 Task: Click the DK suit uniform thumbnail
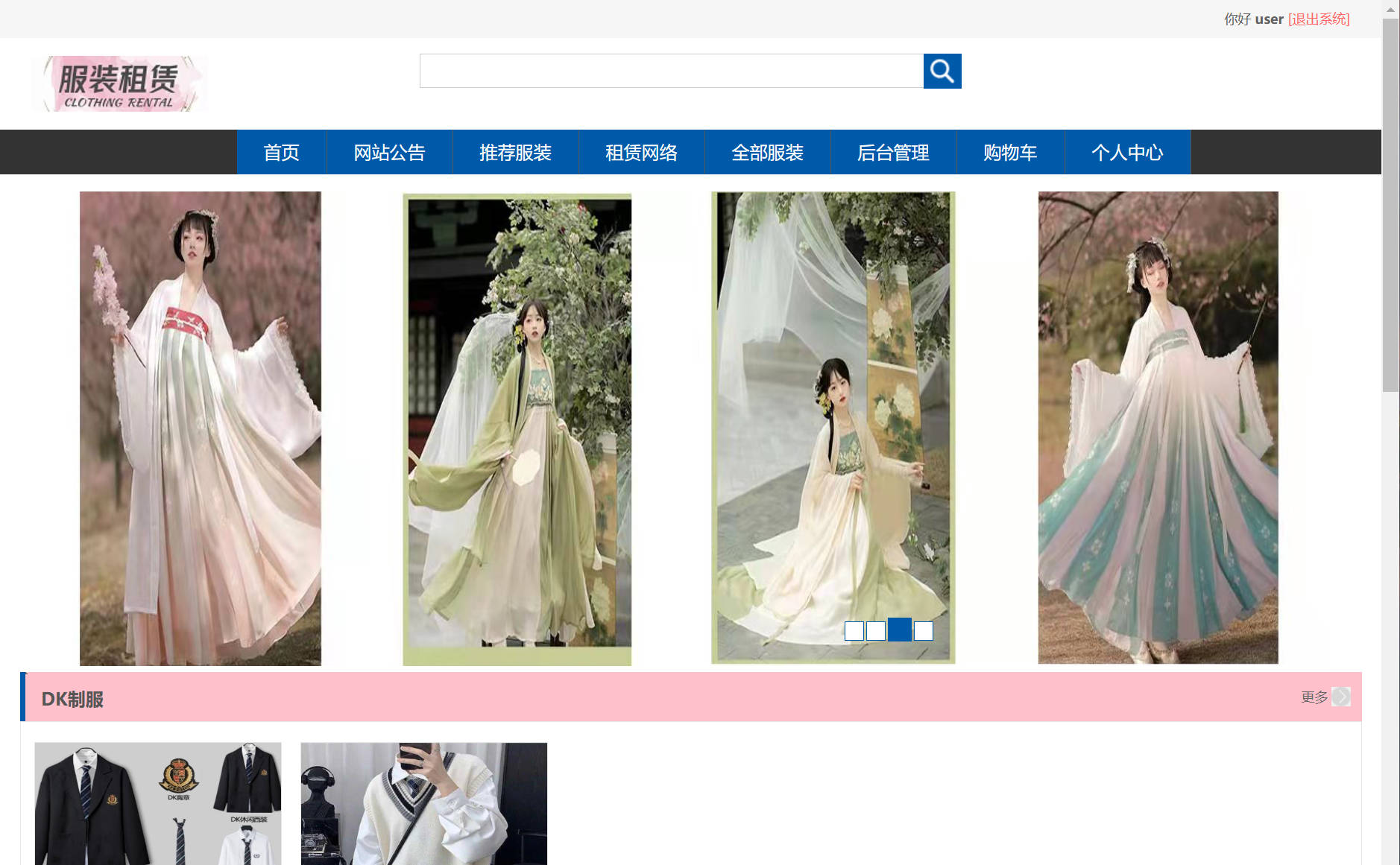coord(157,804)
